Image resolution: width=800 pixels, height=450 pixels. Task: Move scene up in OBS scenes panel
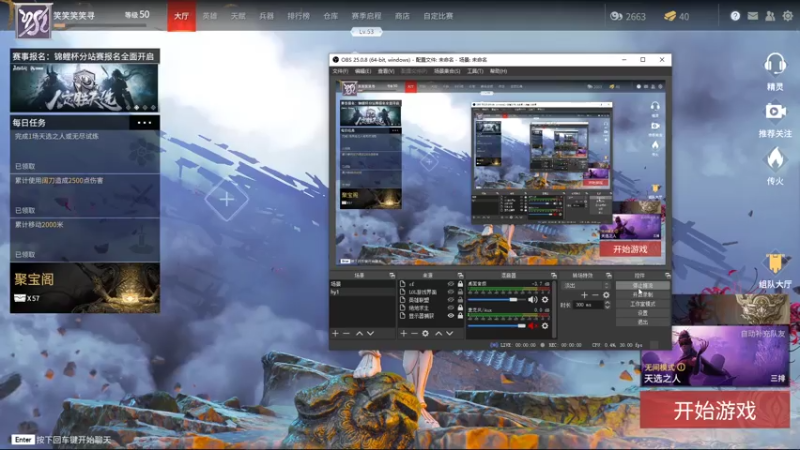pos(359,333)
